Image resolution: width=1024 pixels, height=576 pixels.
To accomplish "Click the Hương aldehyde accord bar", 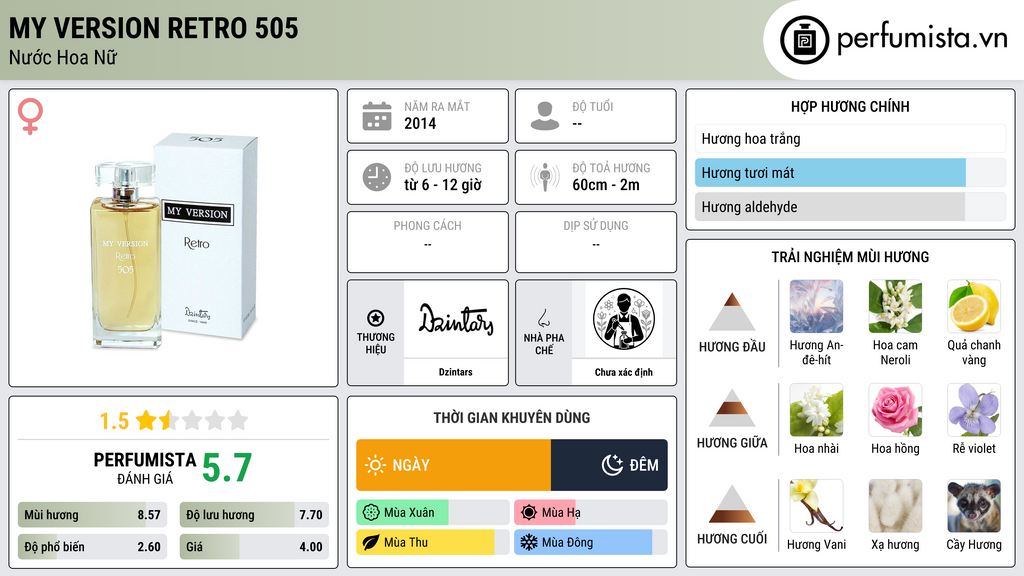I will (850, 207).
